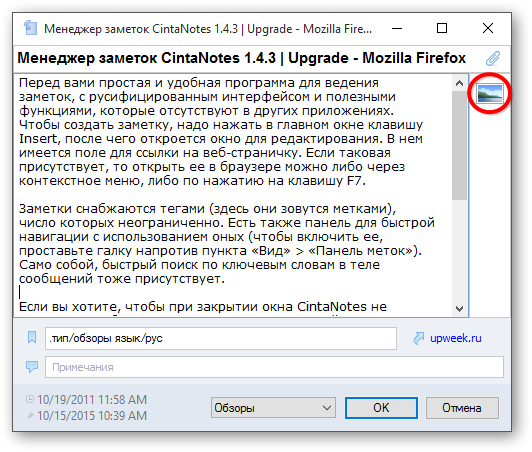Click the paperclip attachment icon

[x=492, y=58]
